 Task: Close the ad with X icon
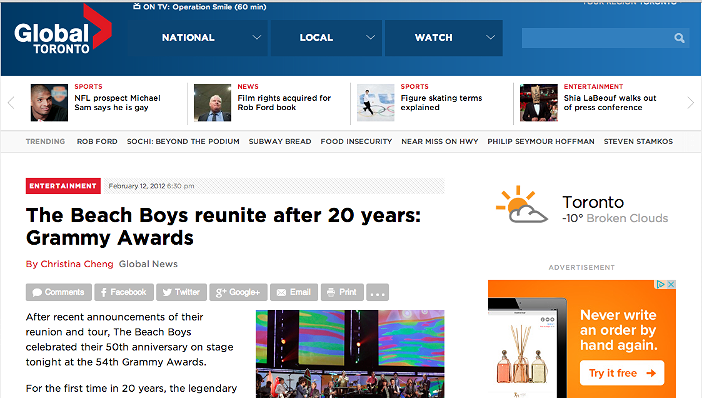(x=671, y=284)
